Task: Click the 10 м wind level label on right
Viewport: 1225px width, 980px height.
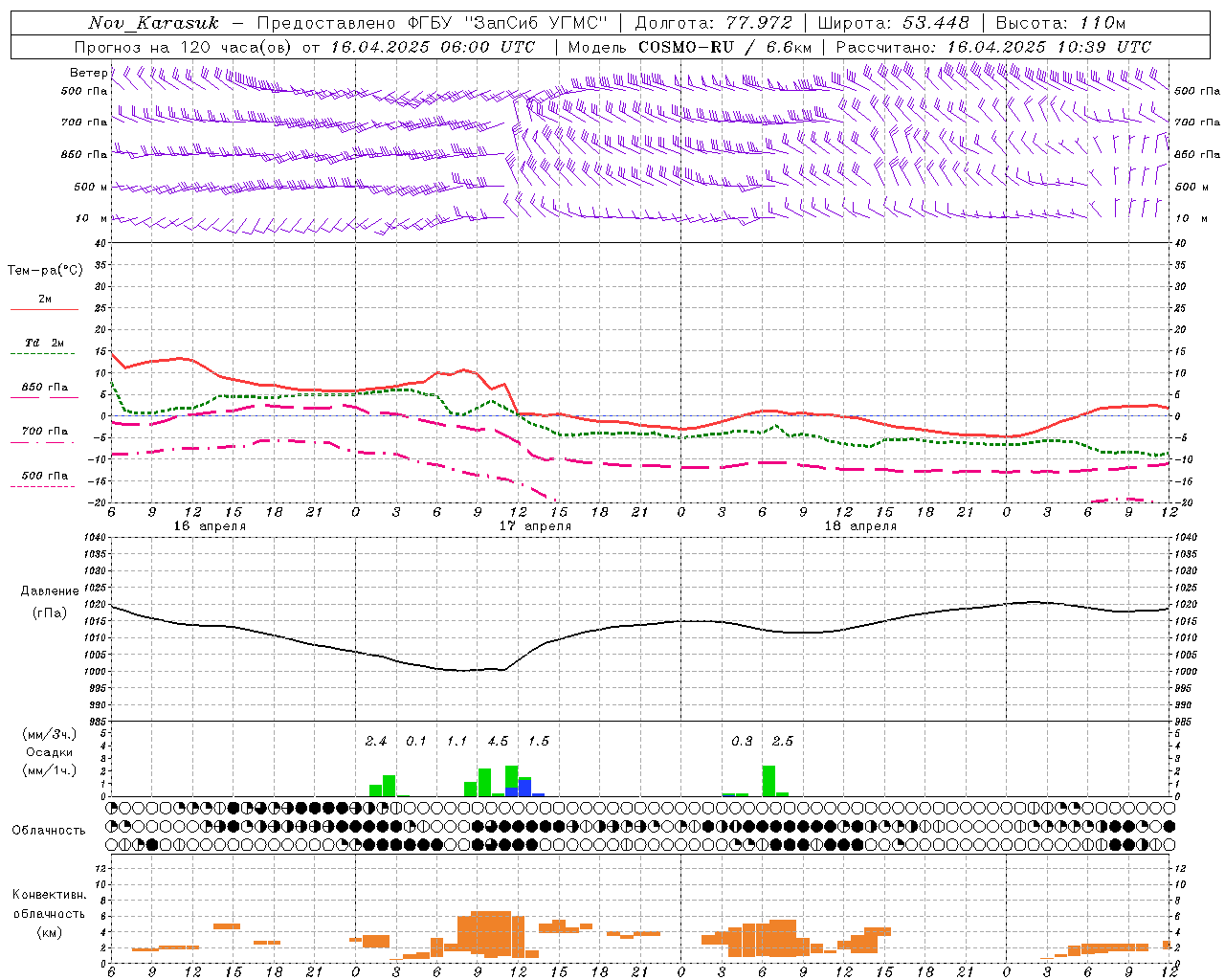Action: coord(1191,218)
